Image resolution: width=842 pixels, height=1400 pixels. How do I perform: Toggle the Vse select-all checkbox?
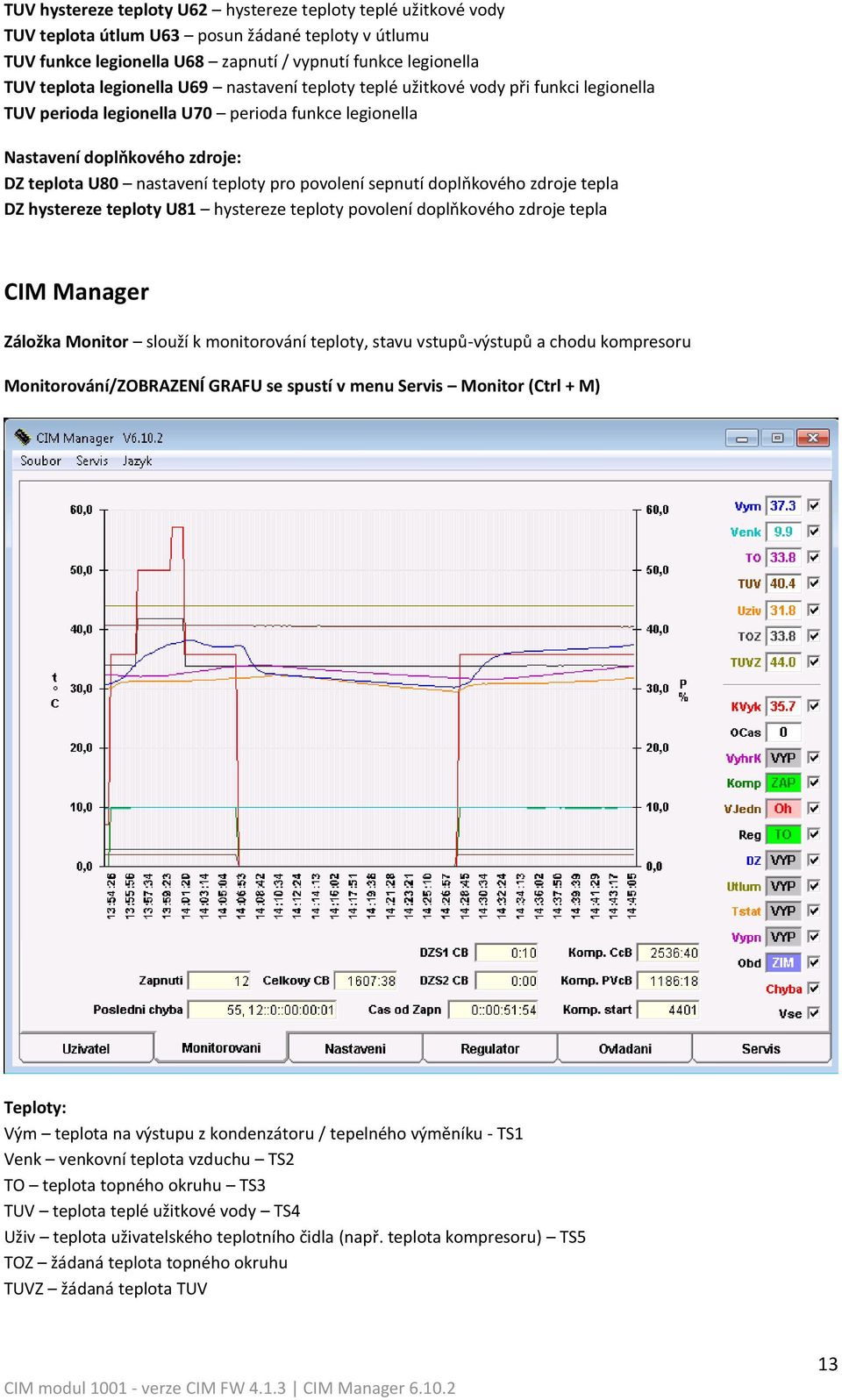pos(814,1013)
